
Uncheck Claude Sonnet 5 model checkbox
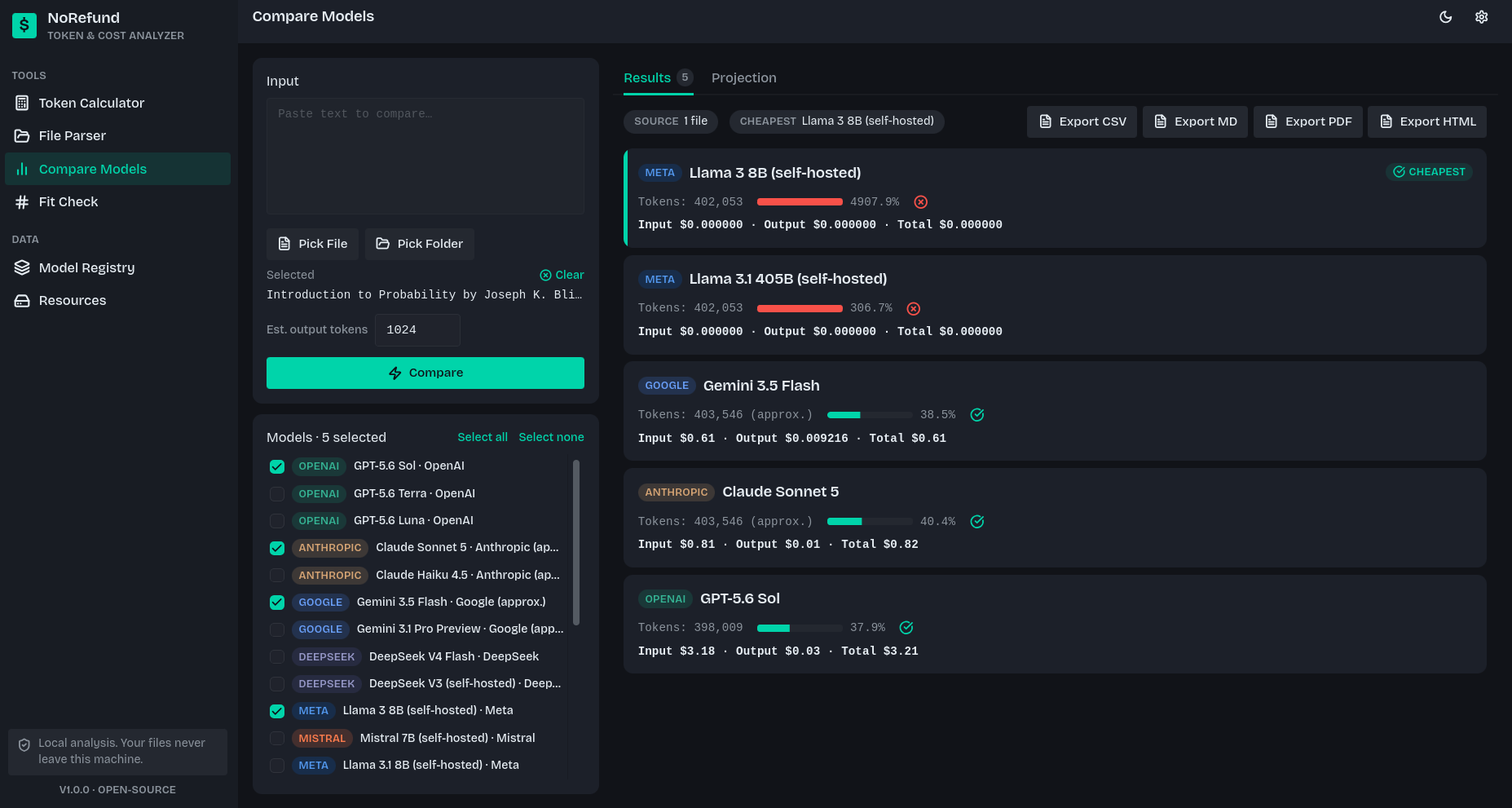point(277,548)
